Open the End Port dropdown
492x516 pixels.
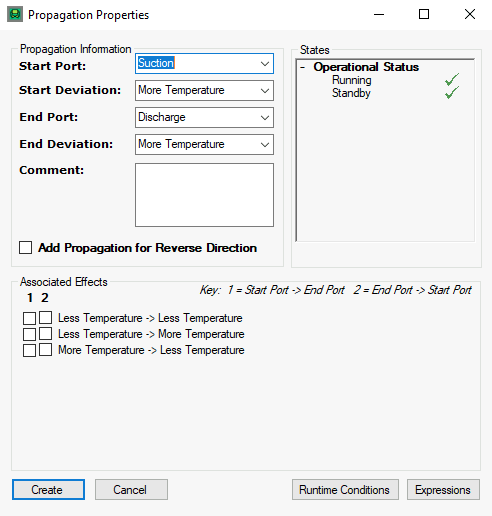265,117
